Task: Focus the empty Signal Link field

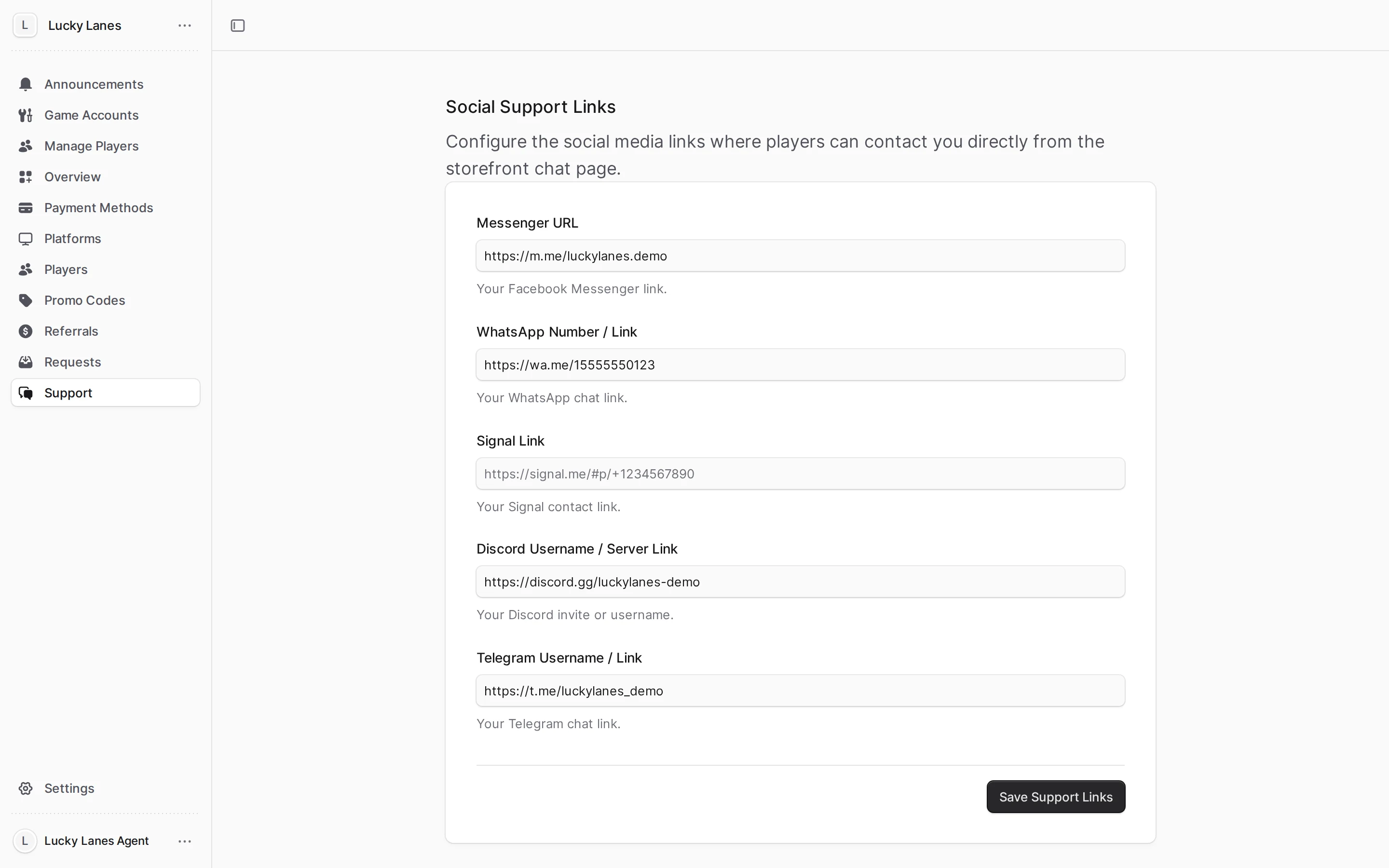Action: tap(800, 474)
